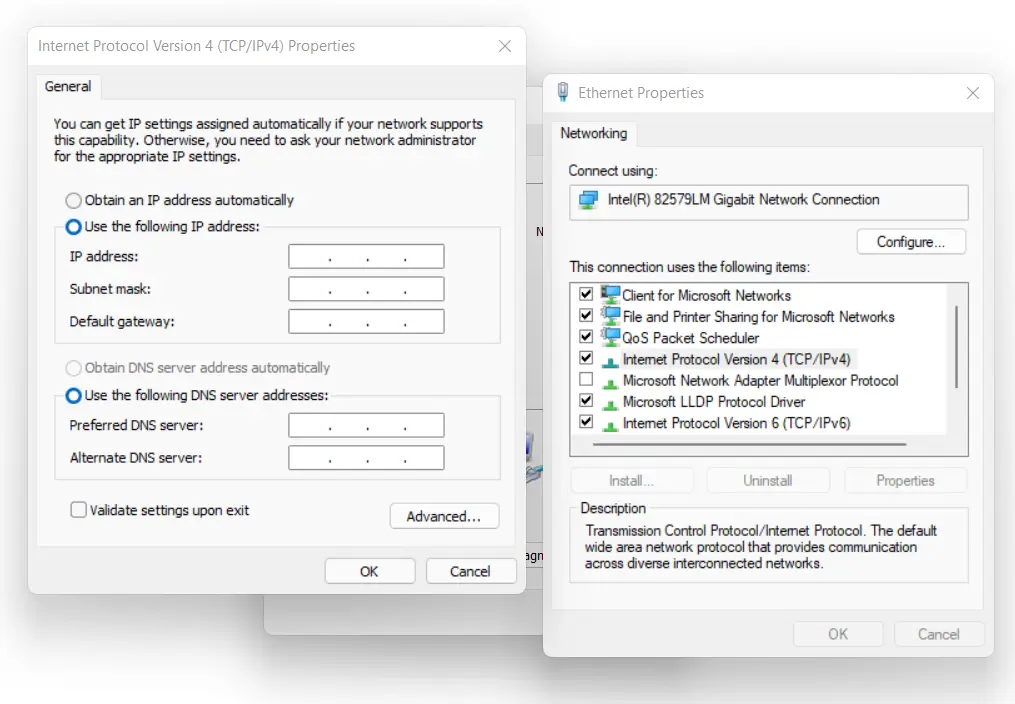Click the Uninstall button
This screenshot has width=1015, height=704.
coord(768,481)
